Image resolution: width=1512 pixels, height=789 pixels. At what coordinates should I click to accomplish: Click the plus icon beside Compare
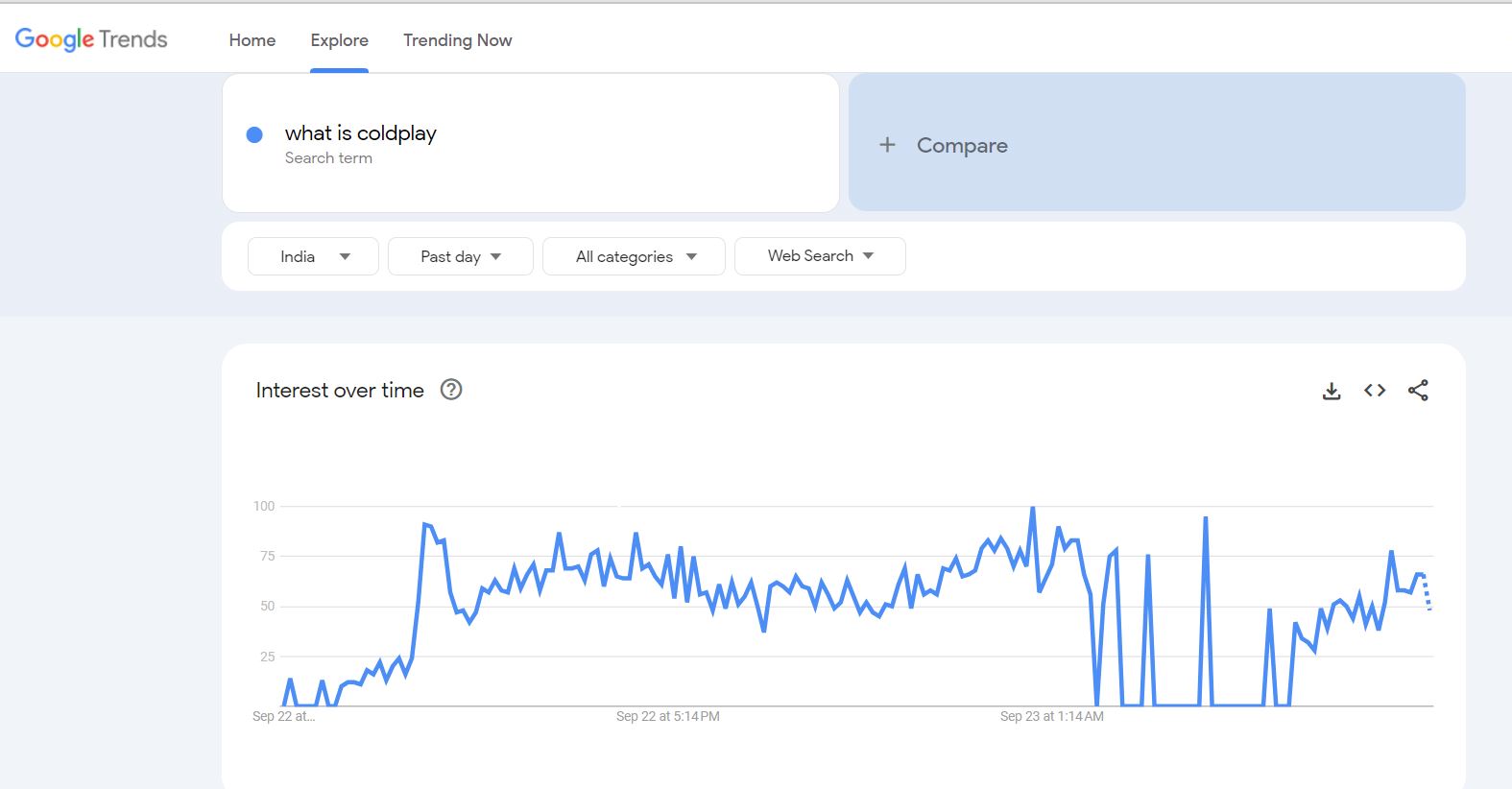click(x=888, y=145)
